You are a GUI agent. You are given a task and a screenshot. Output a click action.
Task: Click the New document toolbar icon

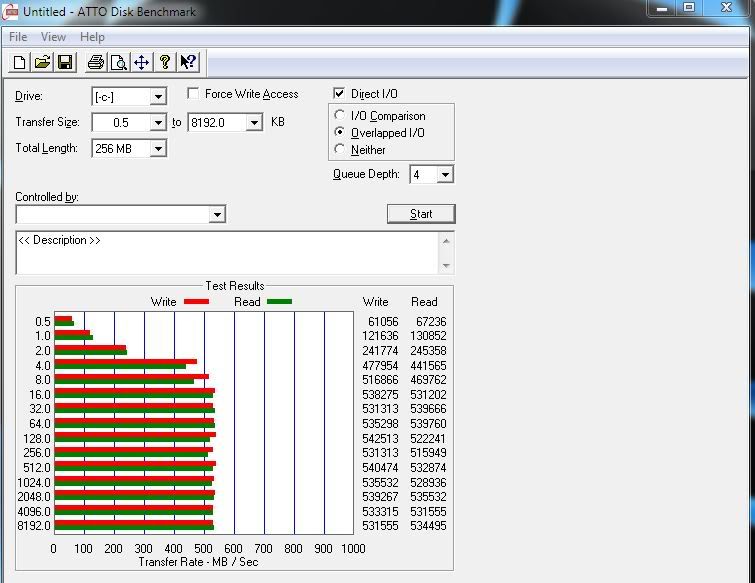pos(20,62)
